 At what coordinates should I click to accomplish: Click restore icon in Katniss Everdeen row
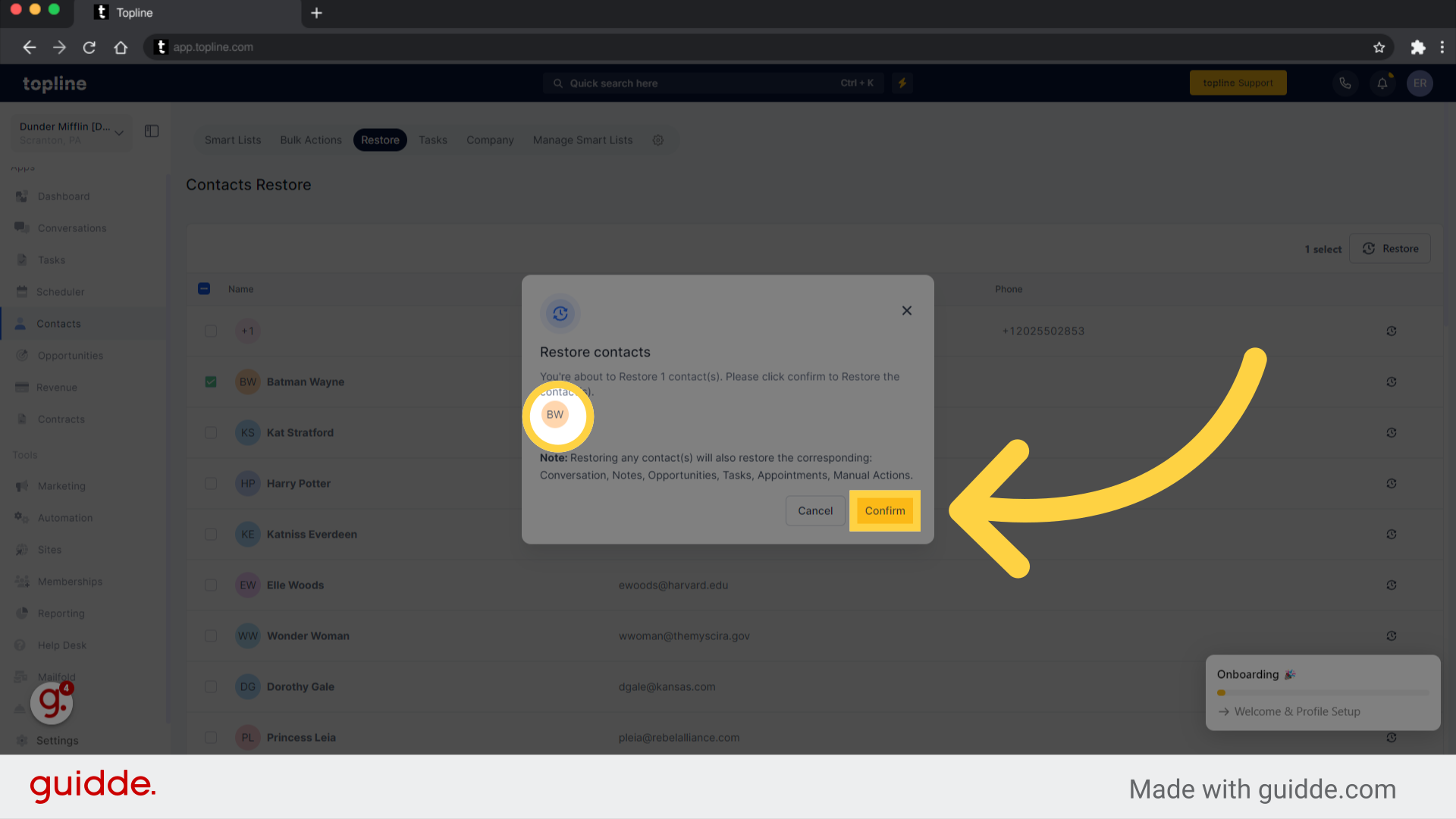click(1392, 535)
